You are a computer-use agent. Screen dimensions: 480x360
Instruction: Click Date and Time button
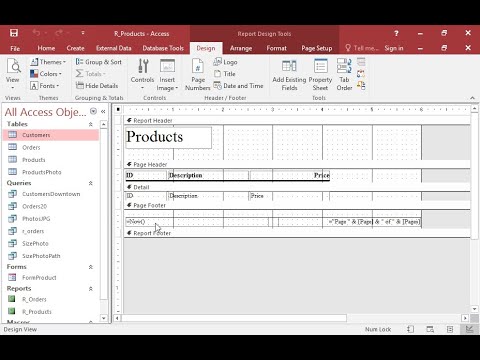pos(238,86)
